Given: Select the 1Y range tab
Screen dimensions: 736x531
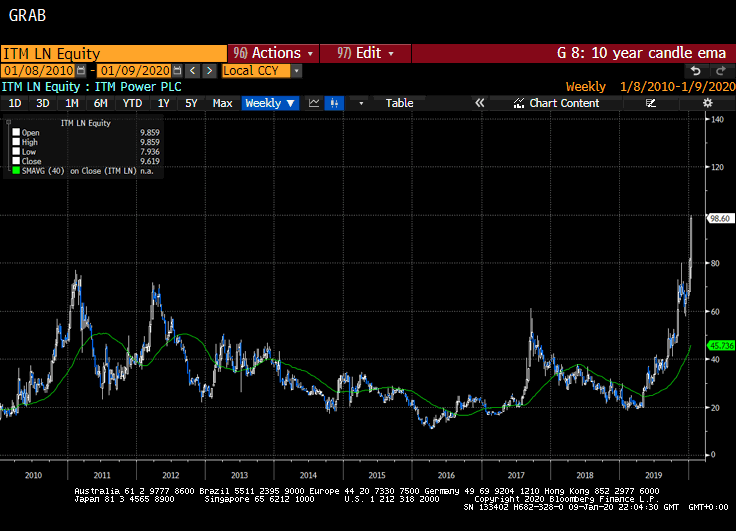Looking at the screenshot, I should pos(163,103).
